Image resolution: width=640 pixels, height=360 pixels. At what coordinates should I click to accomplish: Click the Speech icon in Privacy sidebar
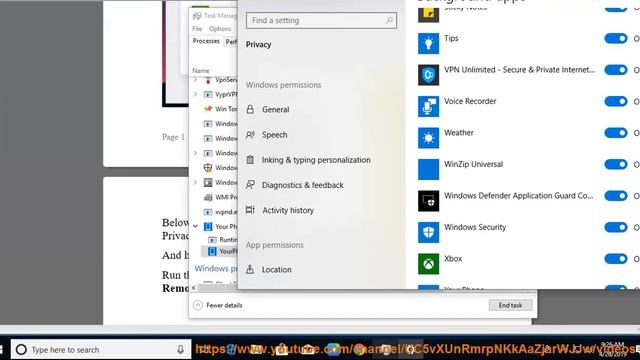pos(250,134)
